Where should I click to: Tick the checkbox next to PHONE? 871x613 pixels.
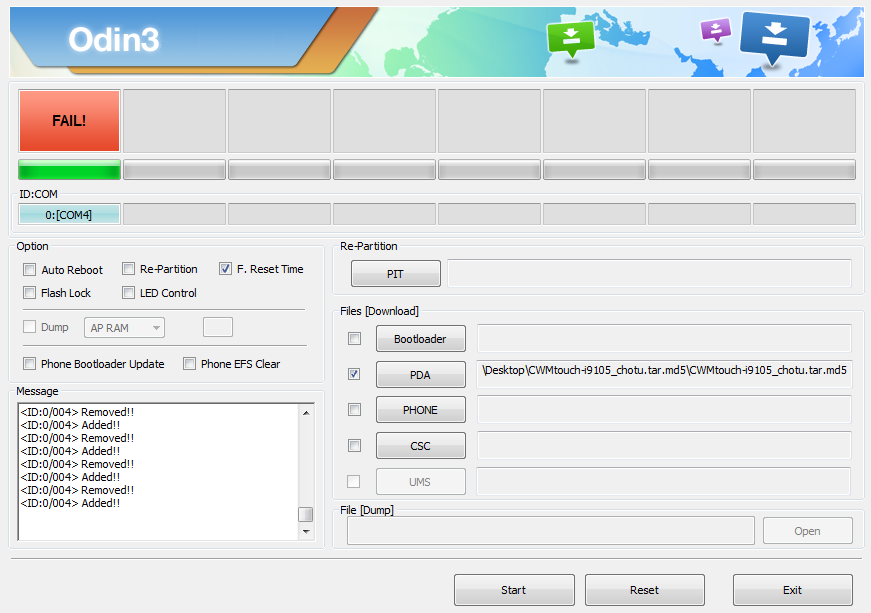coord(354,409)
